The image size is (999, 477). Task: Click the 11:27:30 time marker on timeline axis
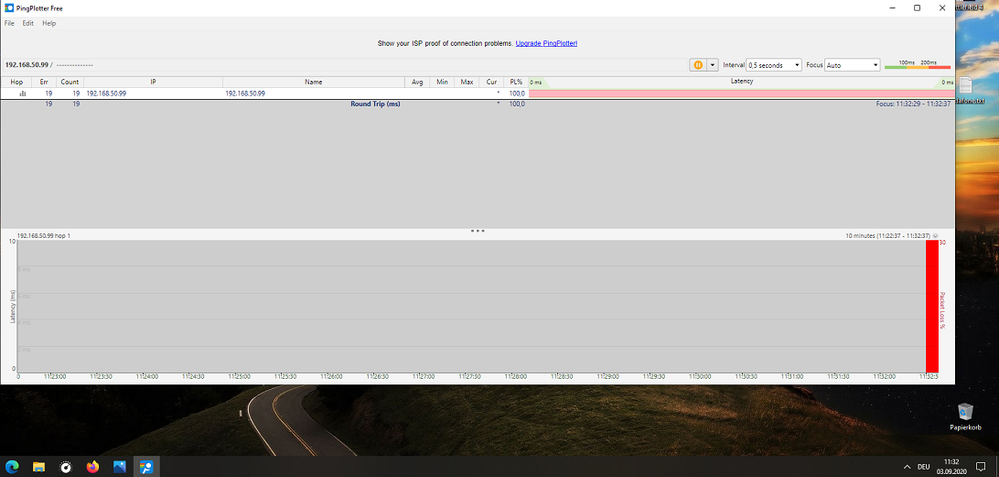point(470,376)
